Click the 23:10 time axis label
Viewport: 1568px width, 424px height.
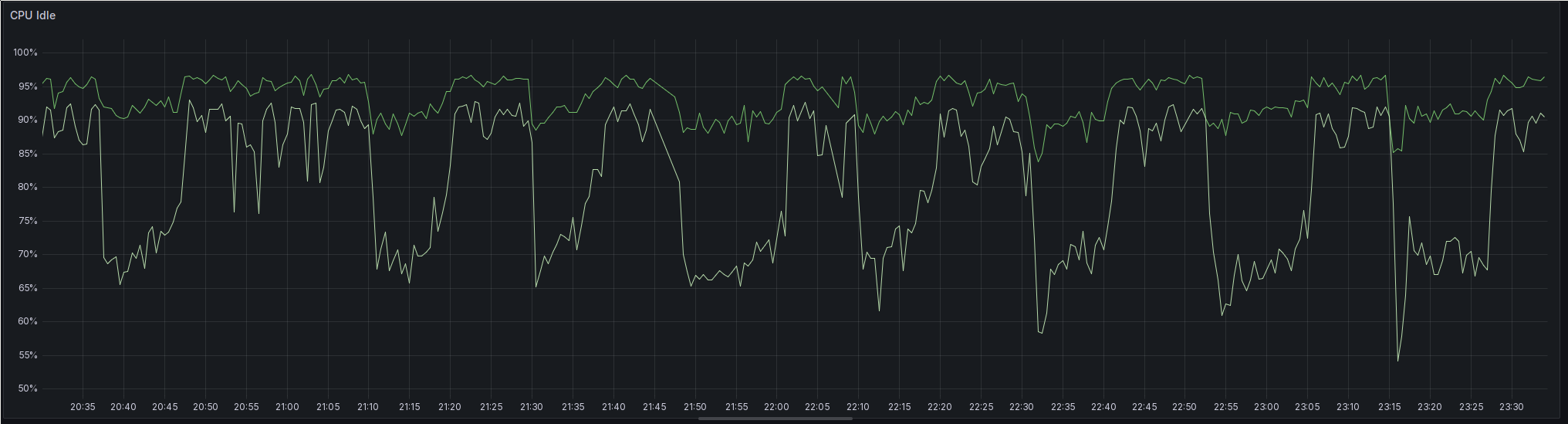1348,407
